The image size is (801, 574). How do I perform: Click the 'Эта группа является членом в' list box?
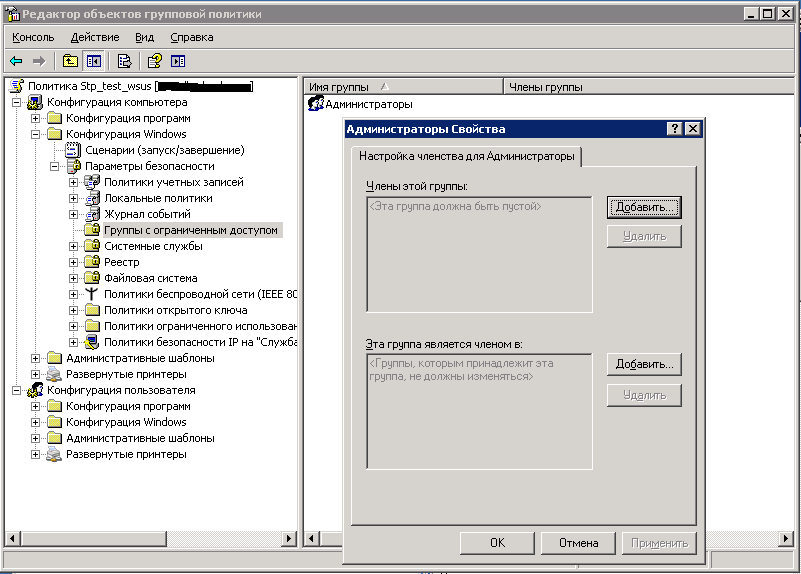[x=479, y=412]
